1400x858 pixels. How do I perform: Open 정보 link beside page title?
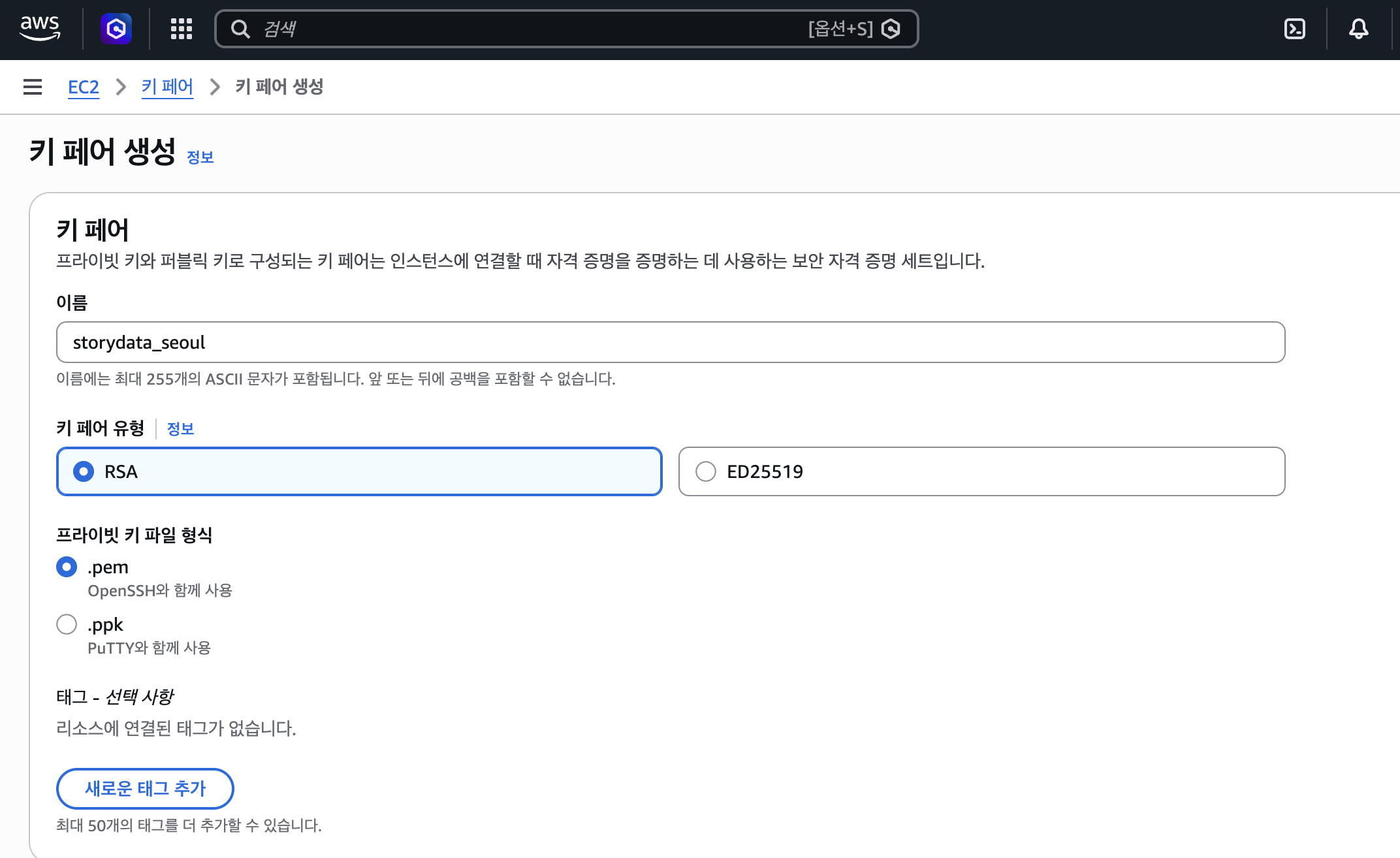[200, 157]
